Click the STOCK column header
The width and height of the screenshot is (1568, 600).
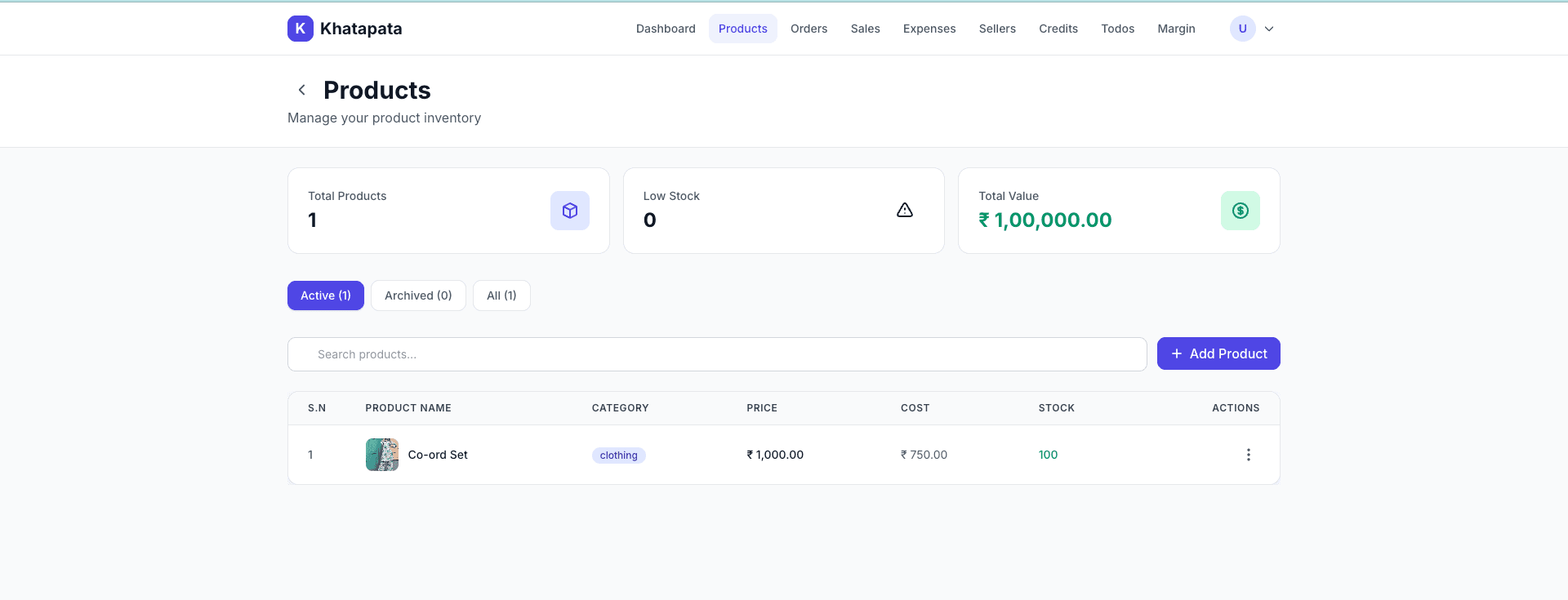[x=1057, y=408]
